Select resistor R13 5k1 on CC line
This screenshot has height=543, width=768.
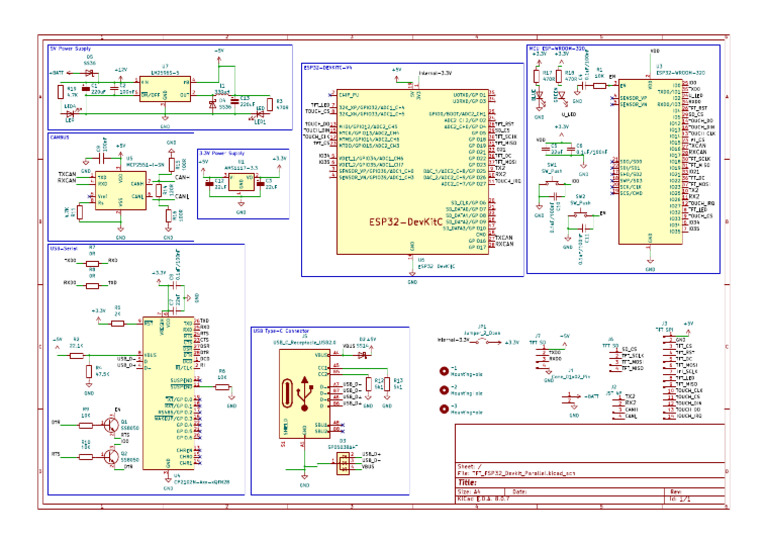point(387,383)
